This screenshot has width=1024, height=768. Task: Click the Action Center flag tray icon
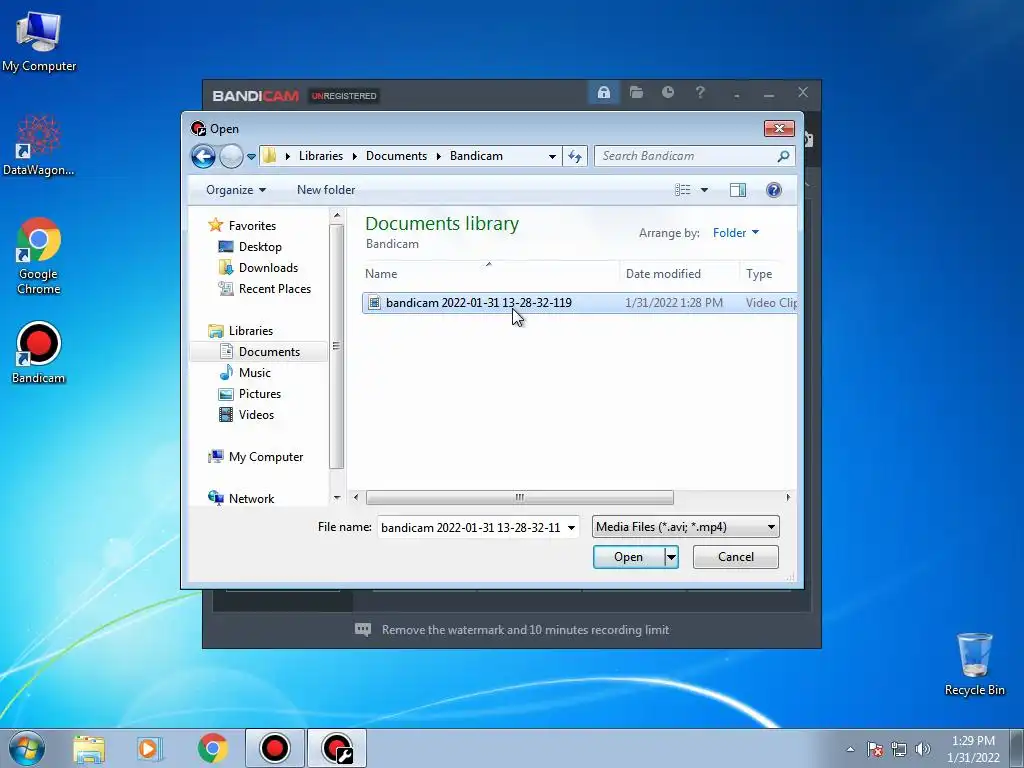coord(875,749)
